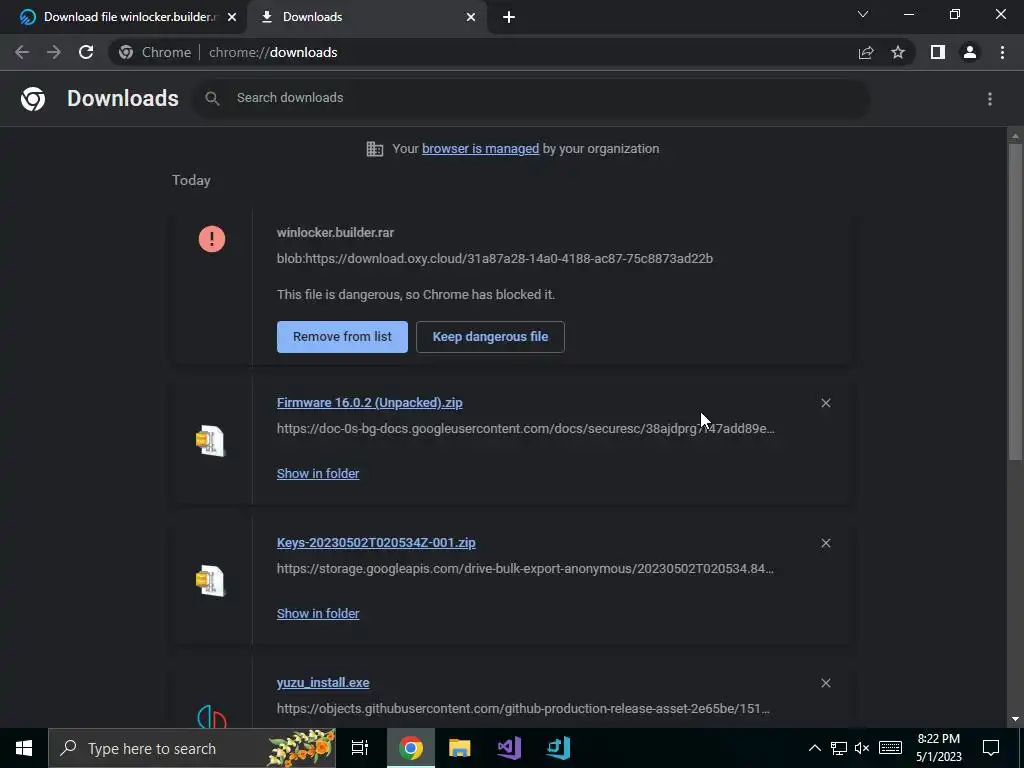Click the Firmware zip file icon
1024x768 pixels.
click(x=210, y=440)
